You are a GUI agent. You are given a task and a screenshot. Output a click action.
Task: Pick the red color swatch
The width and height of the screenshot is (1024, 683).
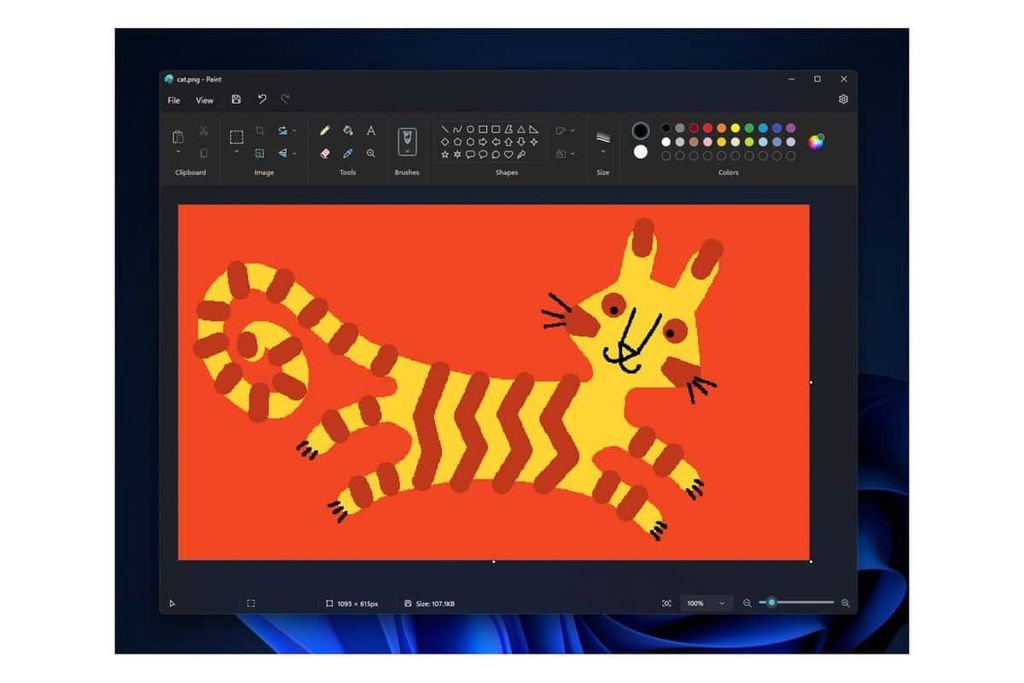[x=707, y=128]
